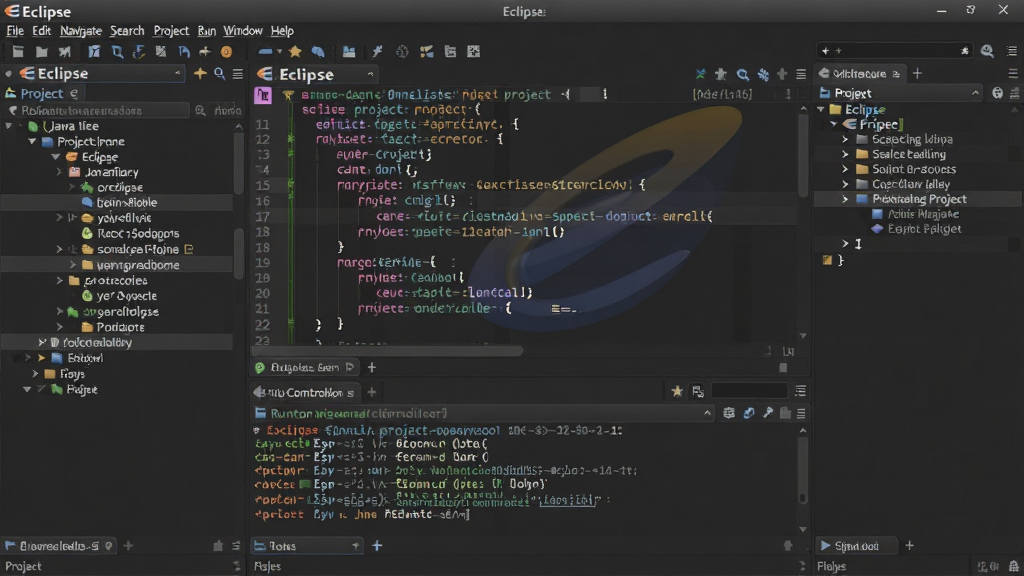Click the gear icon in the Runtor console row

729,413
